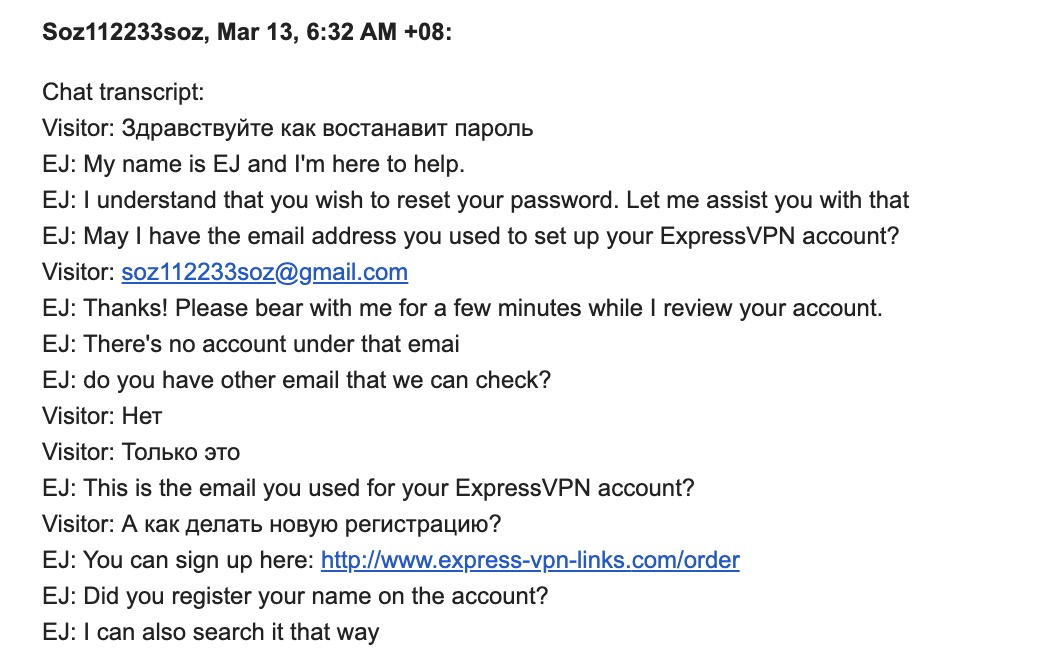Image resolution: width=1038 pixels, height=670 pixels.
Task: Open the express-vpn-links.com/order signup link
Action: [530, 560]
